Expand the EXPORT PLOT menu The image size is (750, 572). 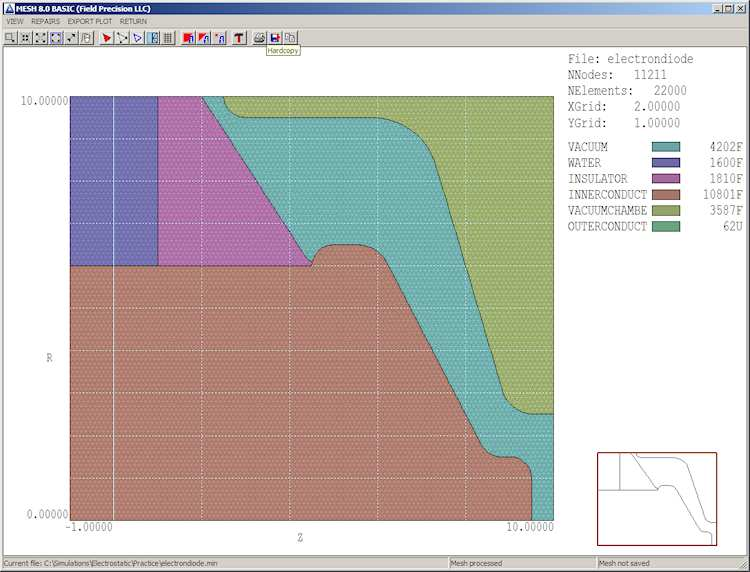(x=89, y=21)
